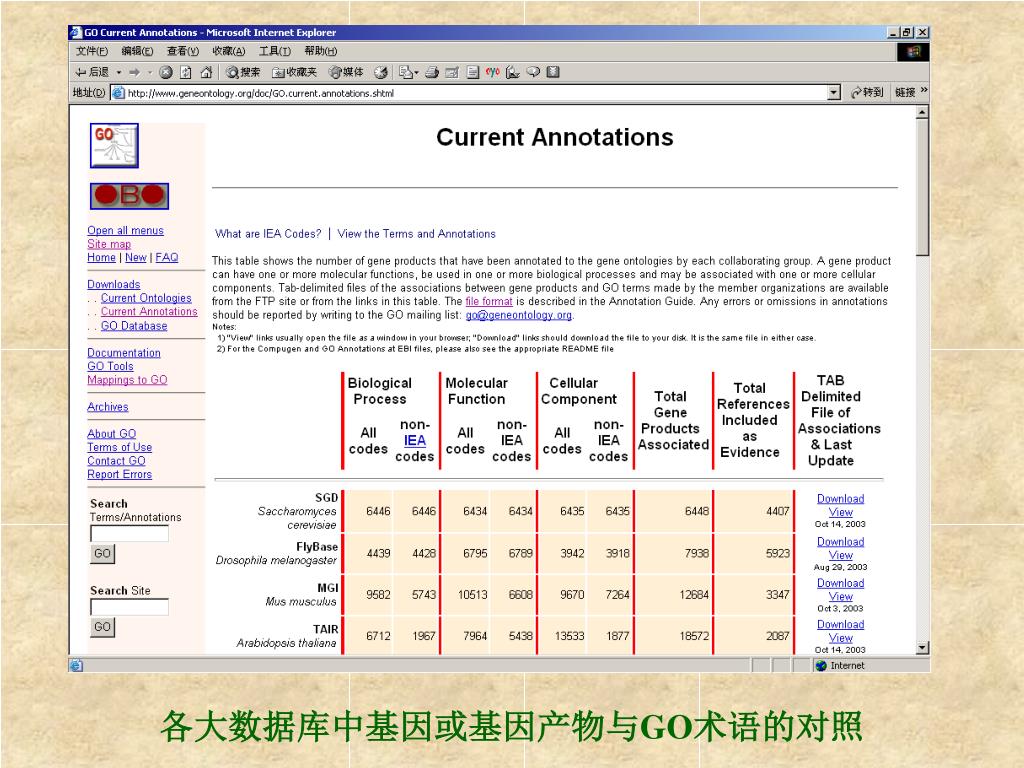Click GO button under Search Site
1024x768 pixels.
click(x=103, y=627)
